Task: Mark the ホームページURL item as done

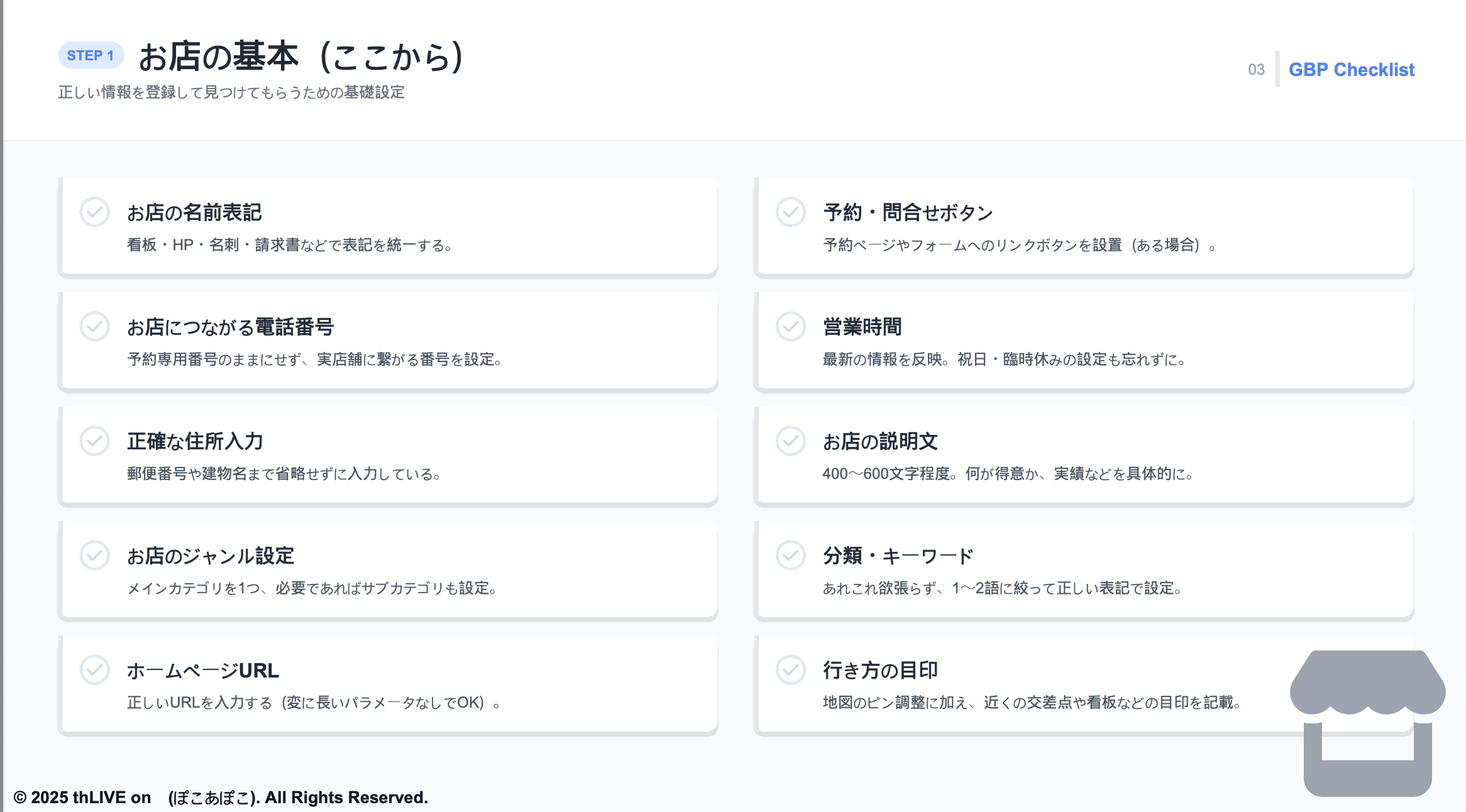Action: [94, 671]
